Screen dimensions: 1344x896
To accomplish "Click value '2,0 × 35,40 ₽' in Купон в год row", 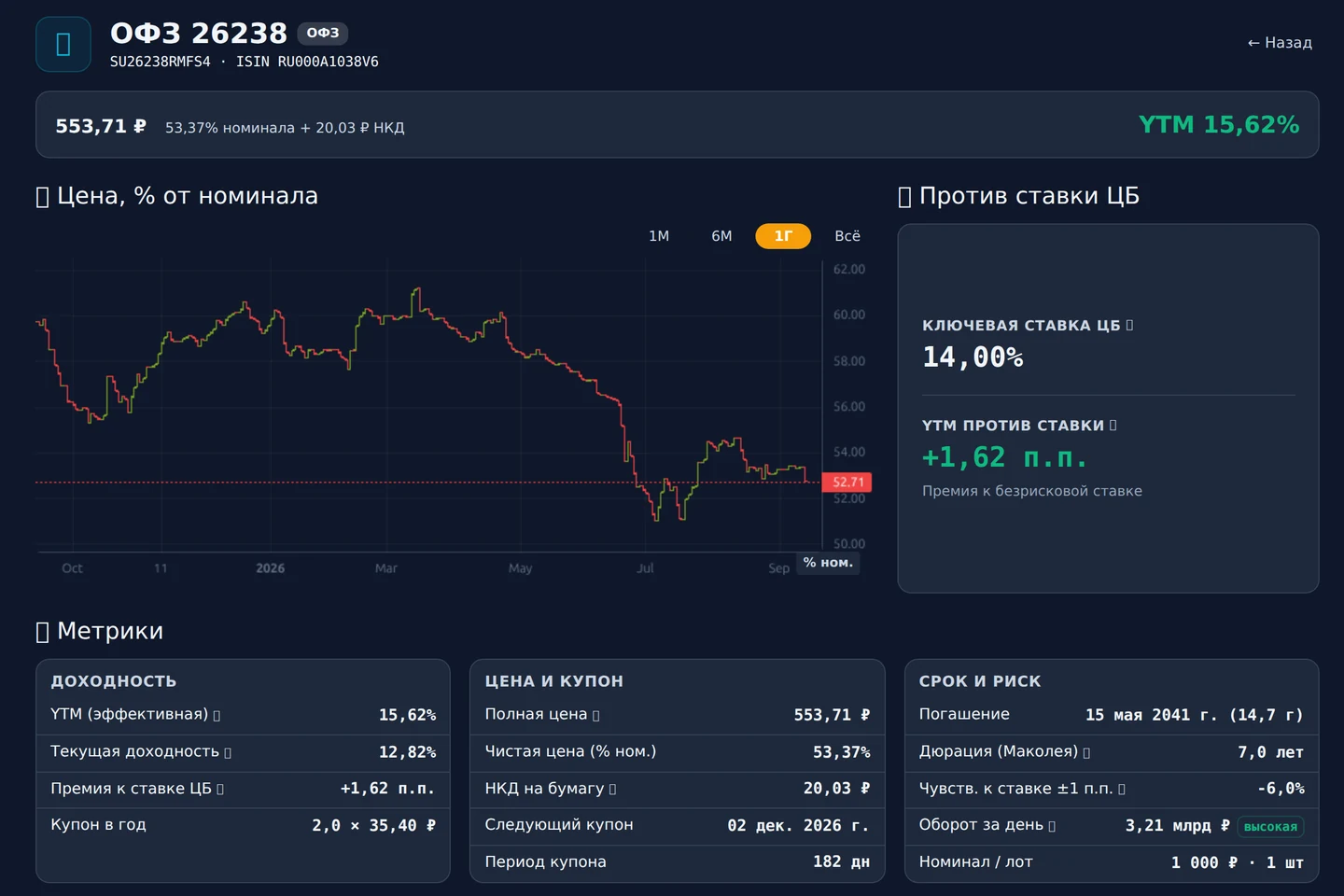I will pyautogui.click(x=374, y=826).
